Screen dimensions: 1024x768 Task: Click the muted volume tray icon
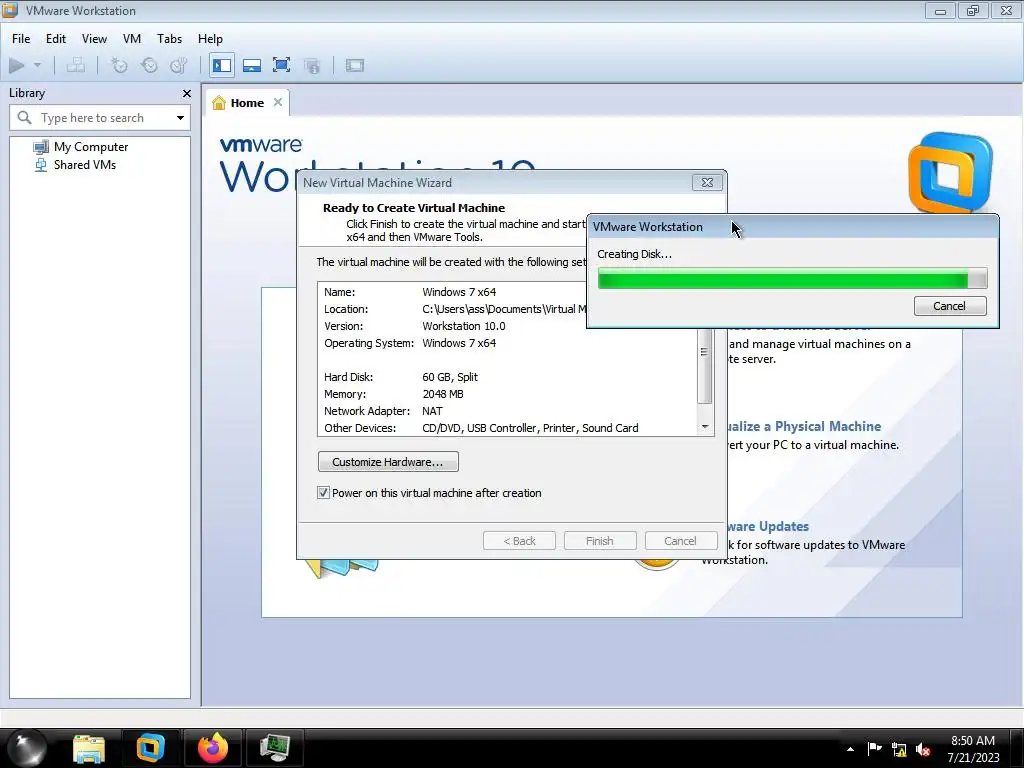(x=923, y=750)
